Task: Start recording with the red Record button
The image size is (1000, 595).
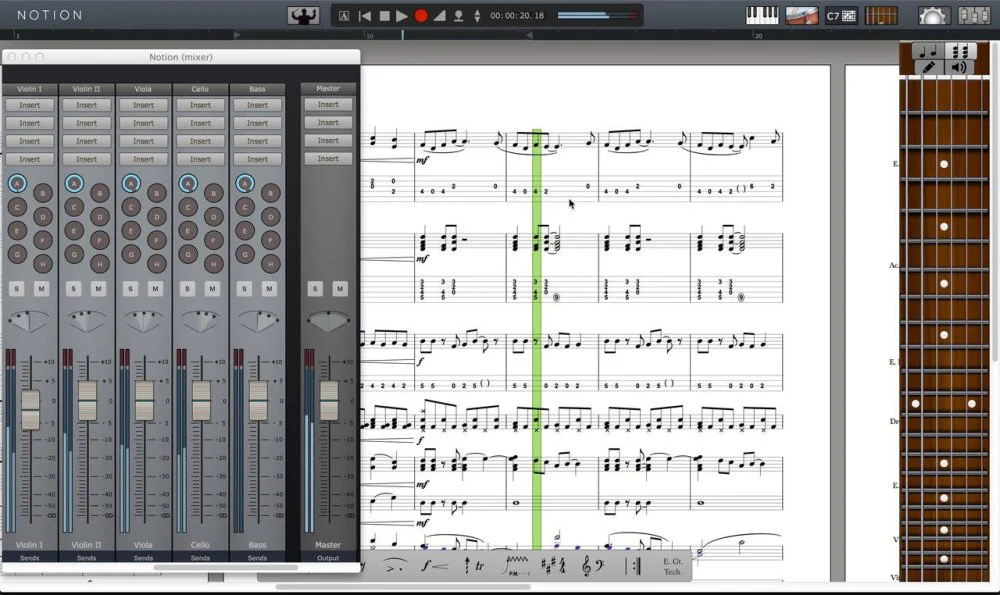Action: coord(421,16)
